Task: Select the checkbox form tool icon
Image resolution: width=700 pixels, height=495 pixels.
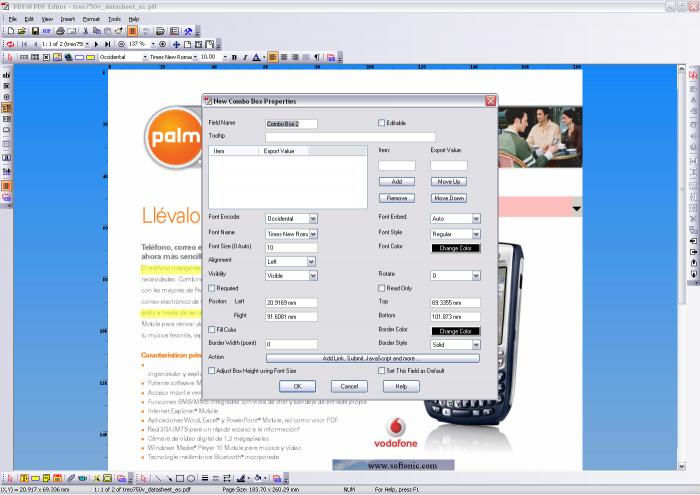Action: point(46,57)
